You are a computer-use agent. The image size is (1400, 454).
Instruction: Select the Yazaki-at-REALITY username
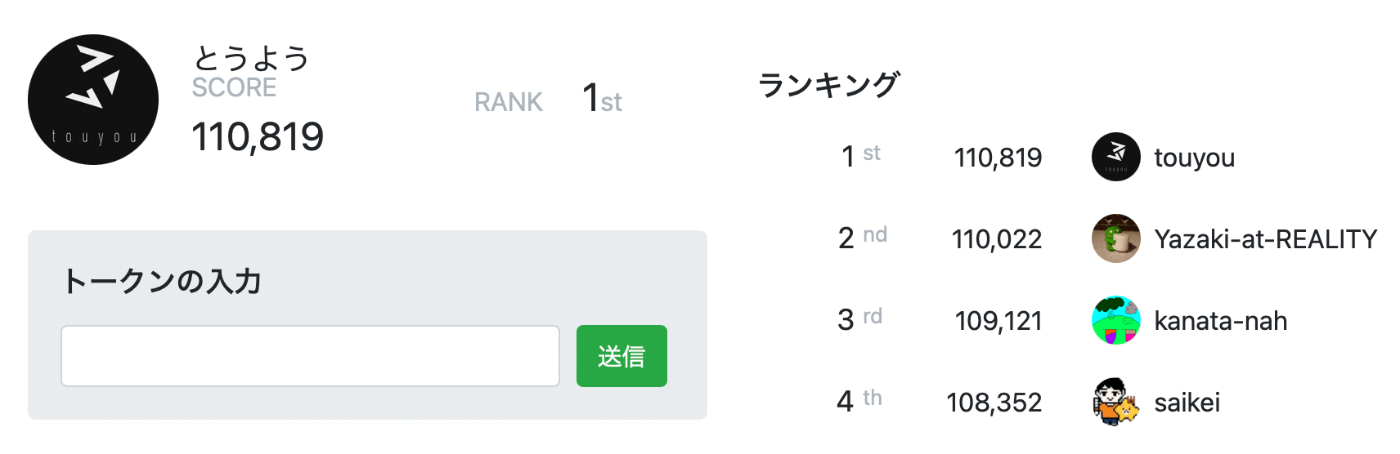pos(1266,239)
